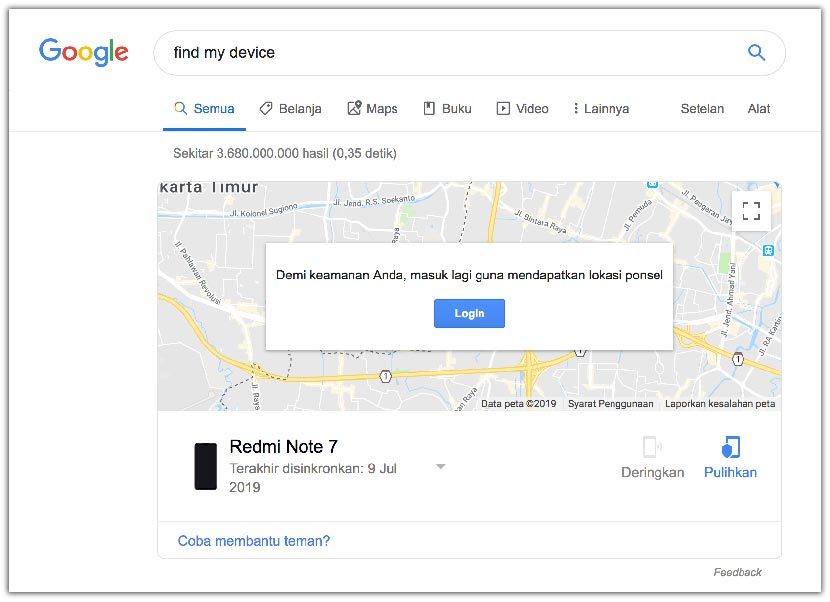Click the 'Jl. Kolonel Sugiono' map label
The width and height of the screenshot is (830, 602).
pyautogui.click(x=264, y=210)
